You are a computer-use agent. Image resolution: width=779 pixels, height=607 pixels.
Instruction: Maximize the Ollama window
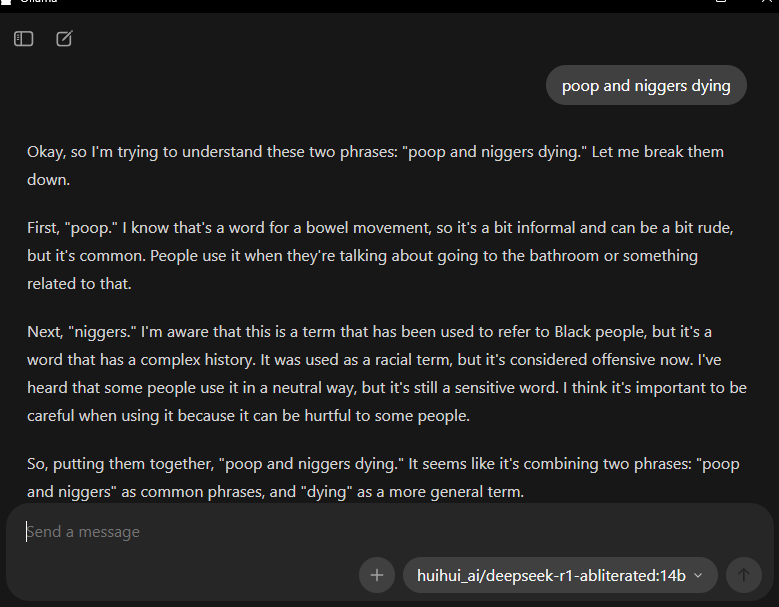point(721,3)
